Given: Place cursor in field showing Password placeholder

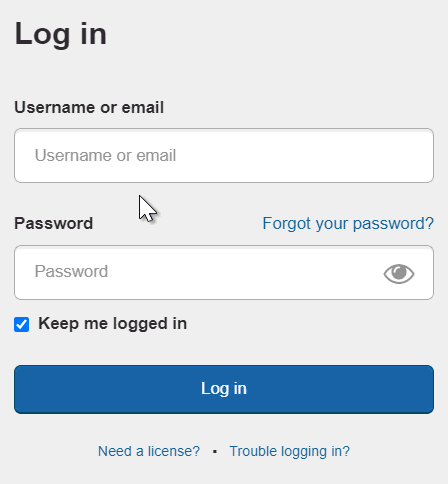Looking at the screenshot, I should tap(224, 272).
